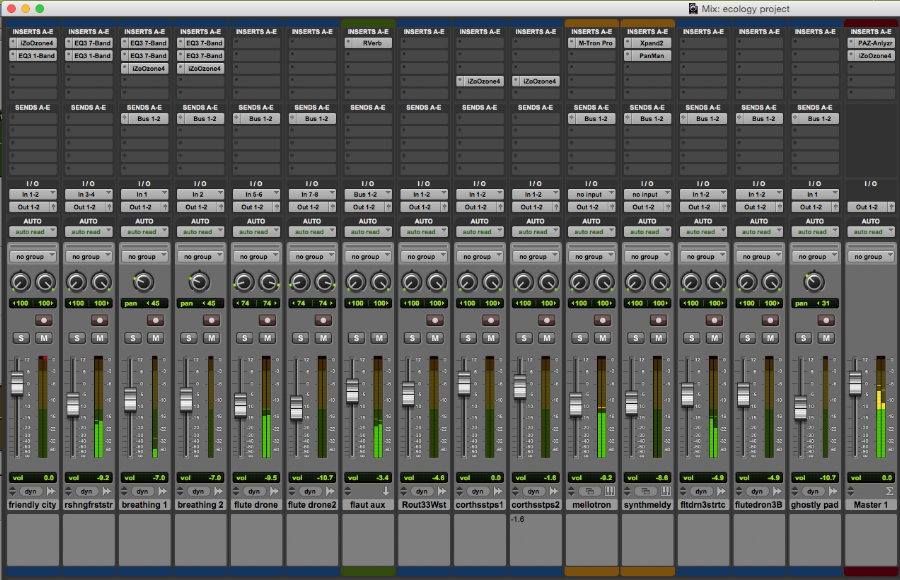
Task: Click the audio track type icon on corthsstps1
Action: click(498, 492)
